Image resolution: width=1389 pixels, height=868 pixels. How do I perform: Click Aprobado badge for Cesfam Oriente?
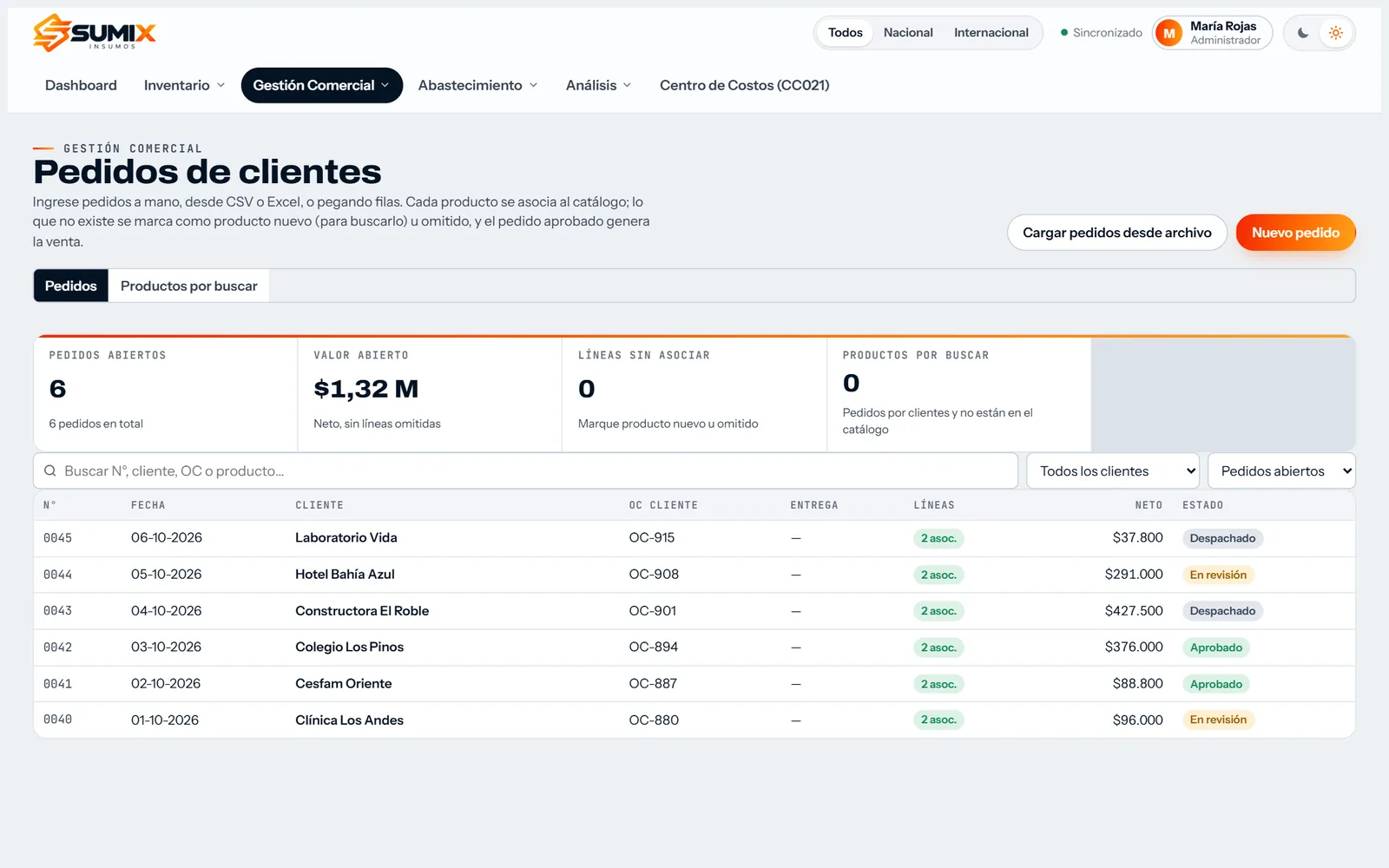[x=1215, y=684]
